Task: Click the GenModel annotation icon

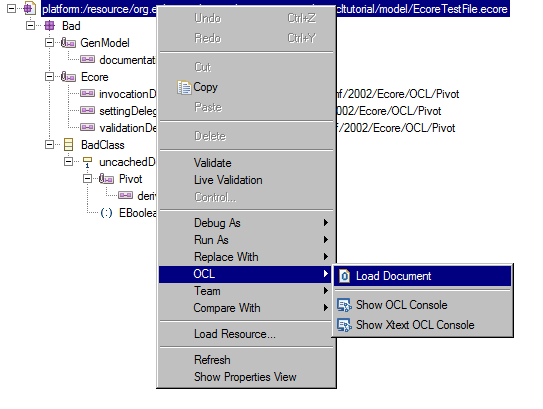Action: coord(68,43)
